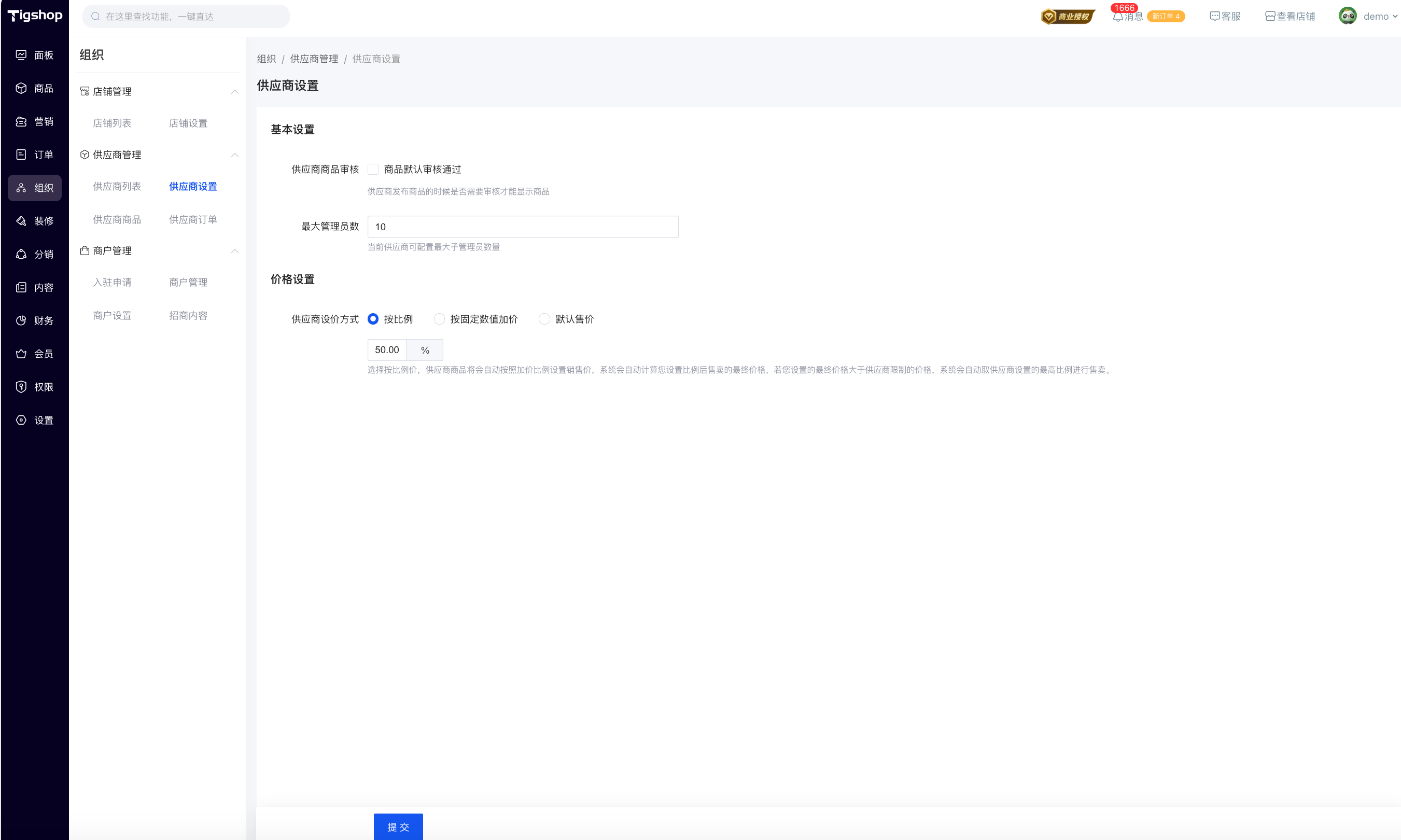Viewport: 1401px width, 840px height.
Task: Click the 最大管理员数 input field
Action: click(523, 227)
